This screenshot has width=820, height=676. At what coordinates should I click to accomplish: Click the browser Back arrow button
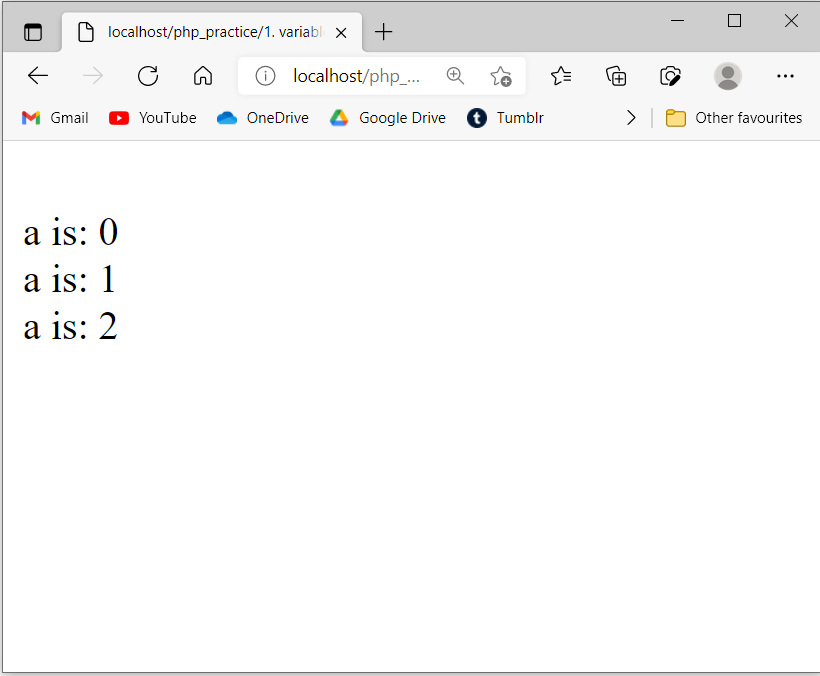pos(38,76)
